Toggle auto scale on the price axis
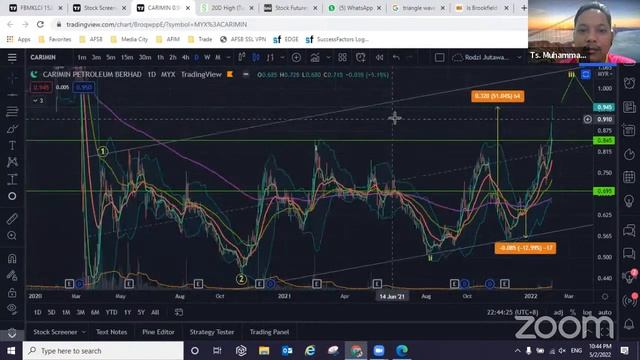This screenshot has height=360, width=640. click(x=605, y=312)
